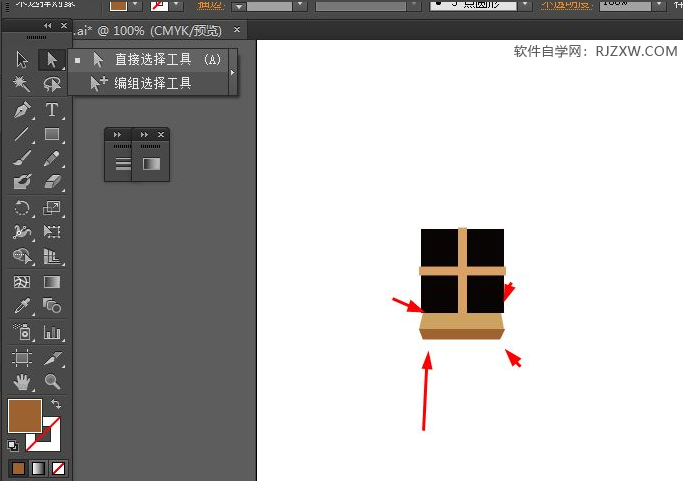Select the Column Graph tool
The height and width of the screenshot is (481, 683).
[52, 332]
